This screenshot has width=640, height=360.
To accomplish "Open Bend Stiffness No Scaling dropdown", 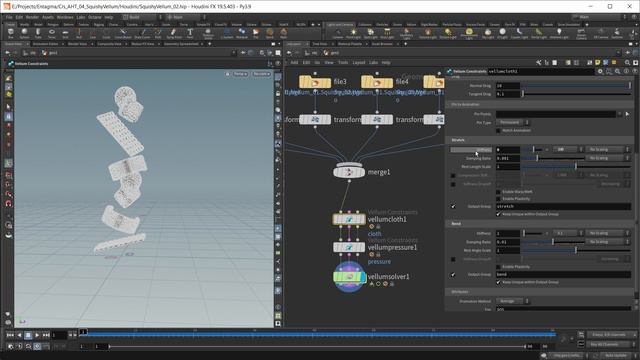I will [x=607, y=233].
